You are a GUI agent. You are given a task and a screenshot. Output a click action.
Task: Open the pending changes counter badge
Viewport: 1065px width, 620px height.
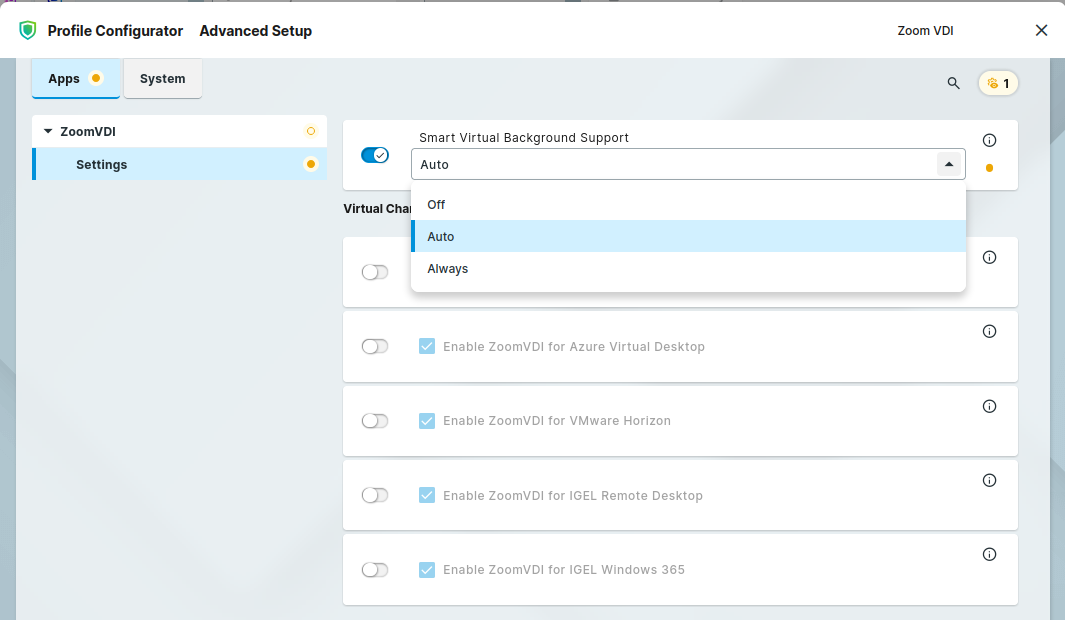coord(998,83)
